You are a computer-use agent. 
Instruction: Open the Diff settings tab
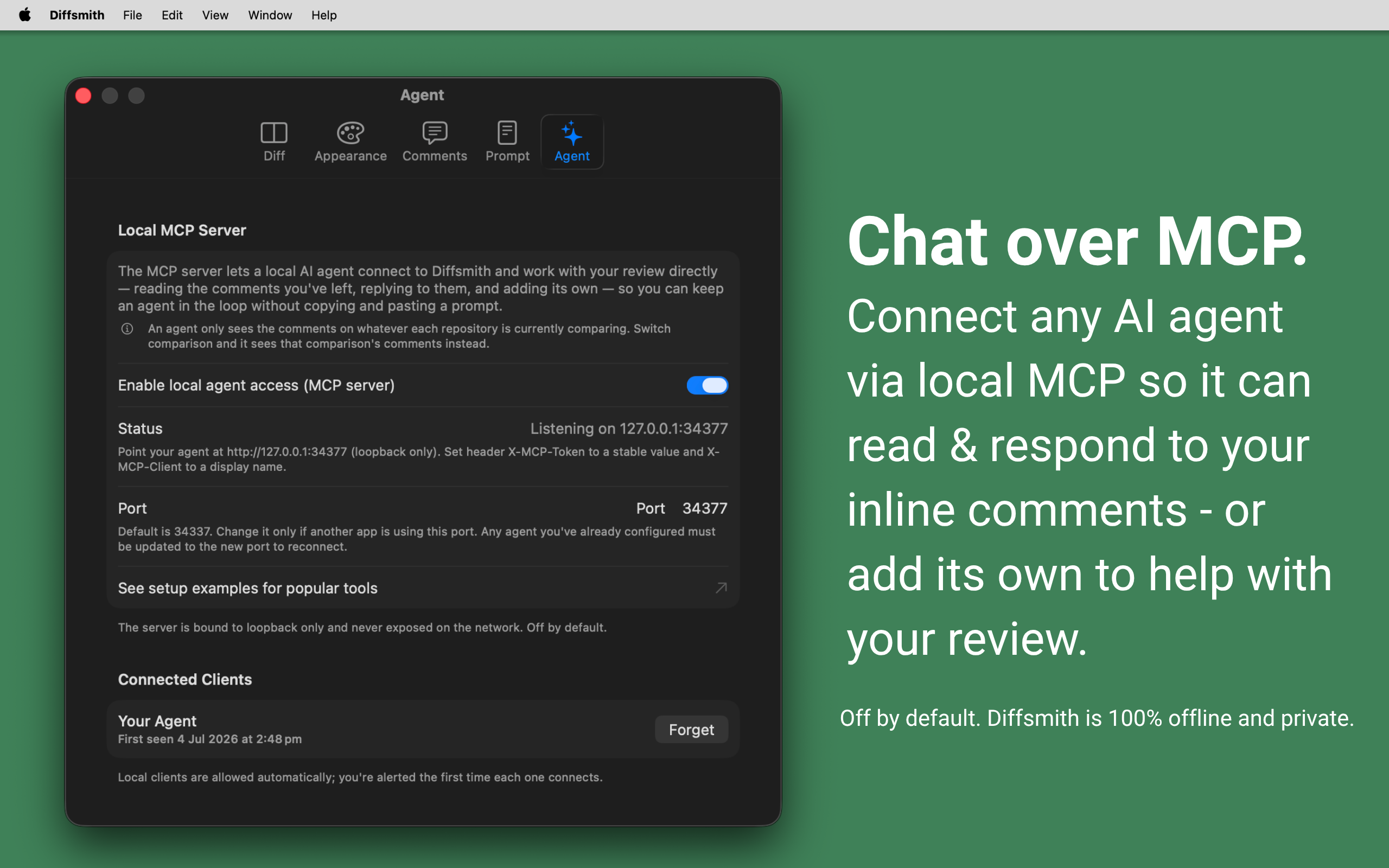[274, 142]
